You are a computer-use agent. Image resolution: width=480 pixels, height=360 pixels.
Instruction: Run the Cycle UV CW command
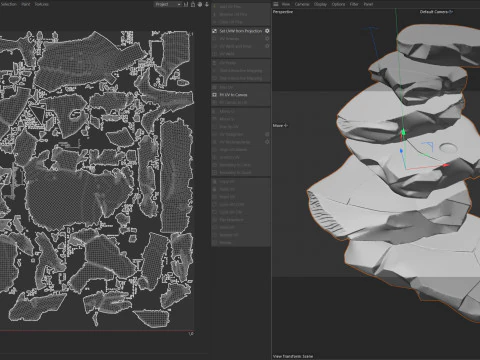pos(241,212)
